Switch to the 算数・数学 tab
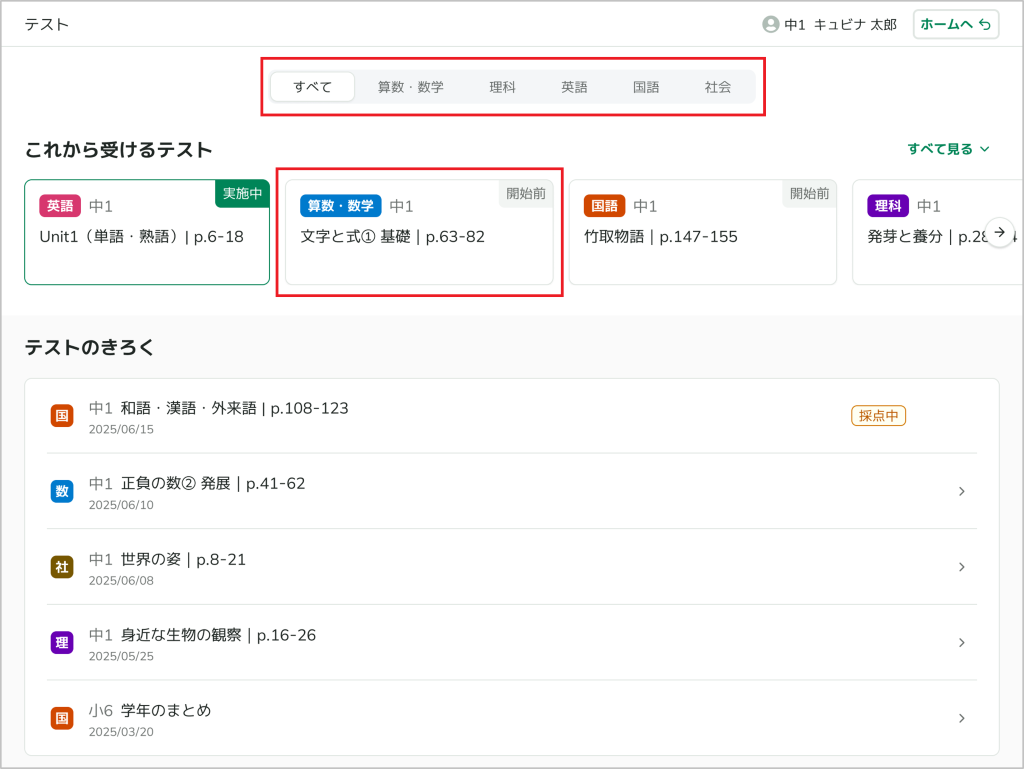The height and width of the screenshot is (769, 1024). click(411, 87)
